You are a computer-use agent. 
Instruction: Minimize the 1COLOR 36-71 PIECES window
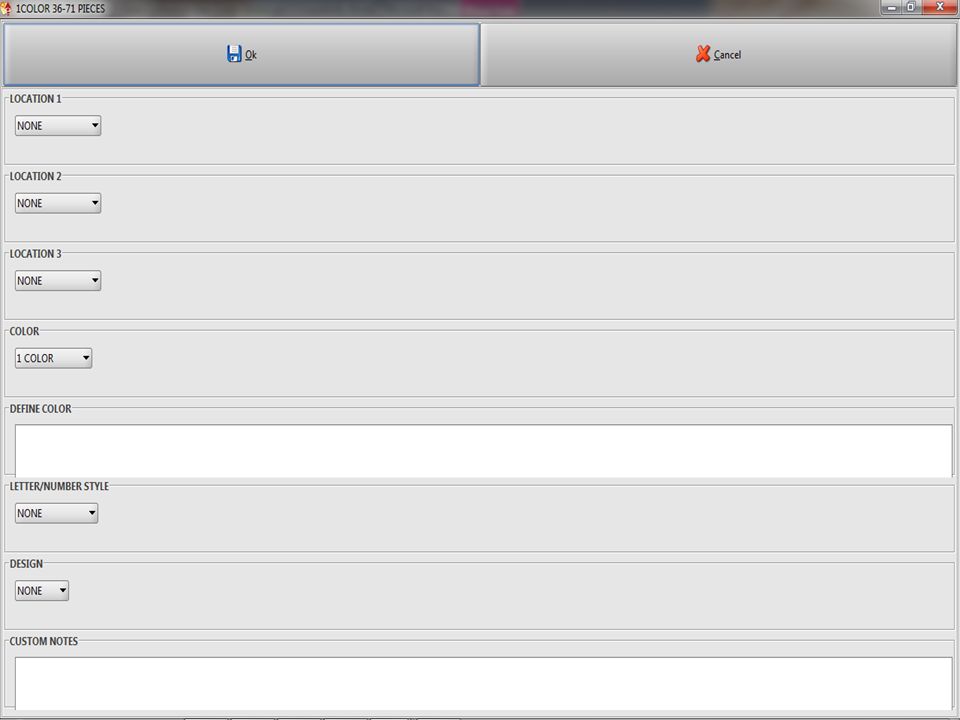891,7
